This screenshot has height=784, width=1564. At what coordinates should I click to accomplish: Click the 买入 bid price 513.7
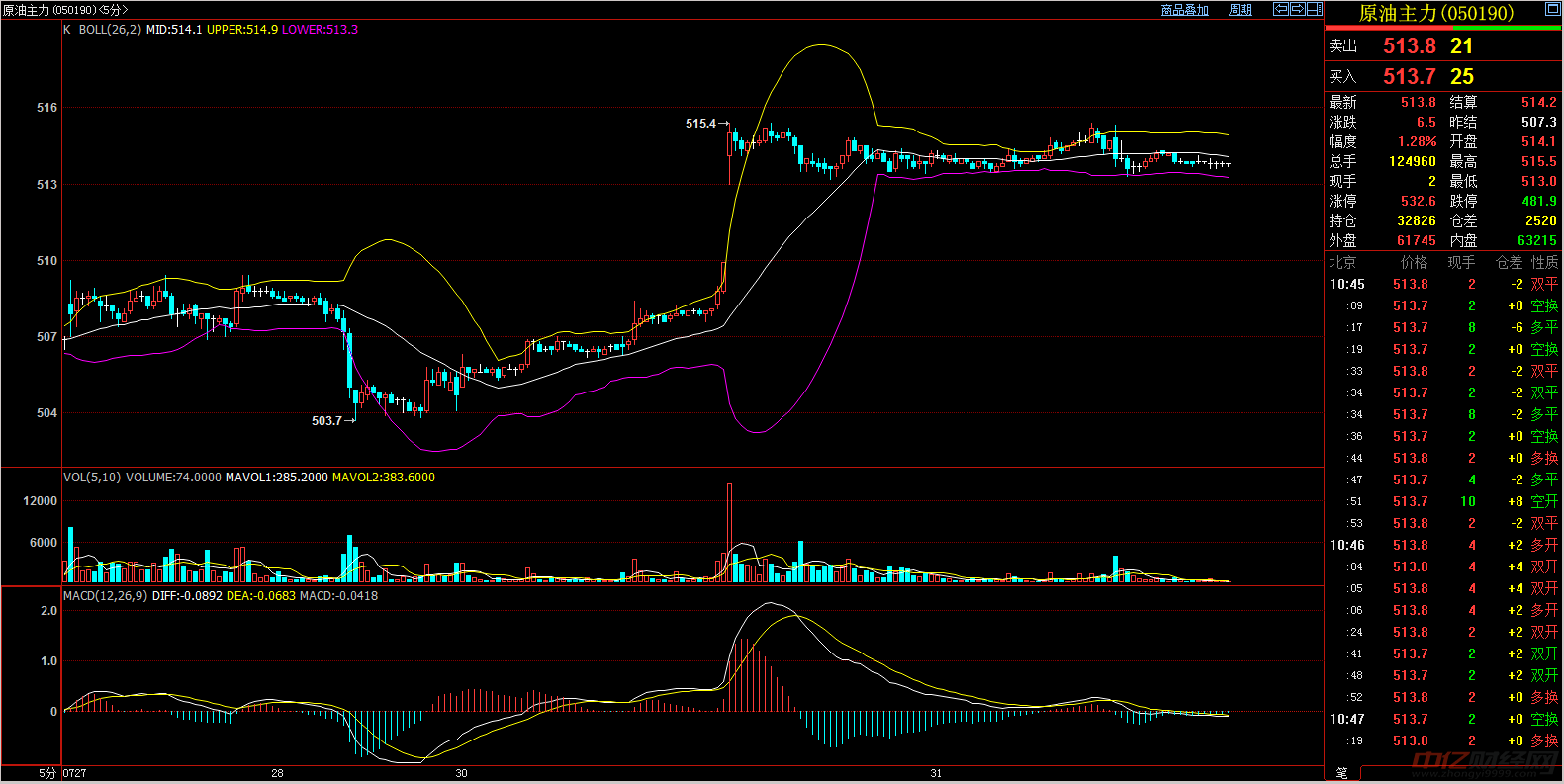click(x=1409, y=76)
